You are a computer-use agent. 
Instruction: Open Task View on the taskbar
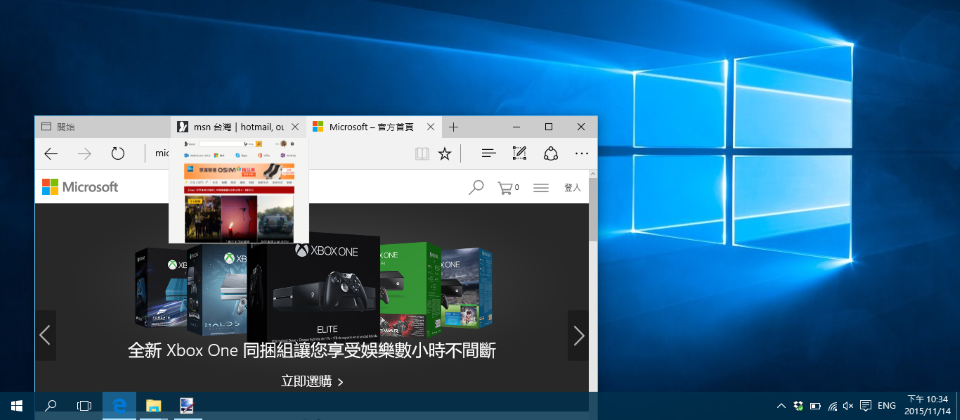click(x=84, y=405)
